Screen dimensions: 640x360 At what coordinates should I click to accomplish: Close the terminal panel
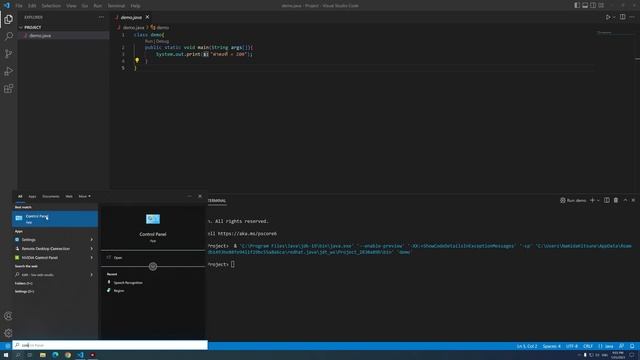(633, 200)
